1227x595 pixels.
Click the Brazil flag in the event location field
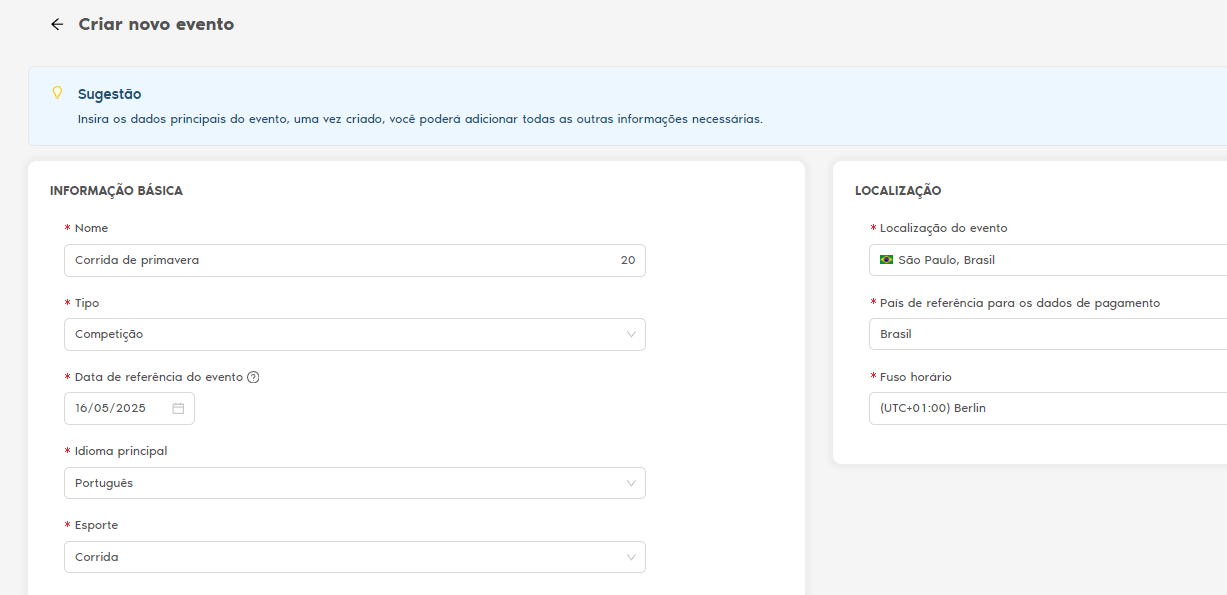point(886,260)
